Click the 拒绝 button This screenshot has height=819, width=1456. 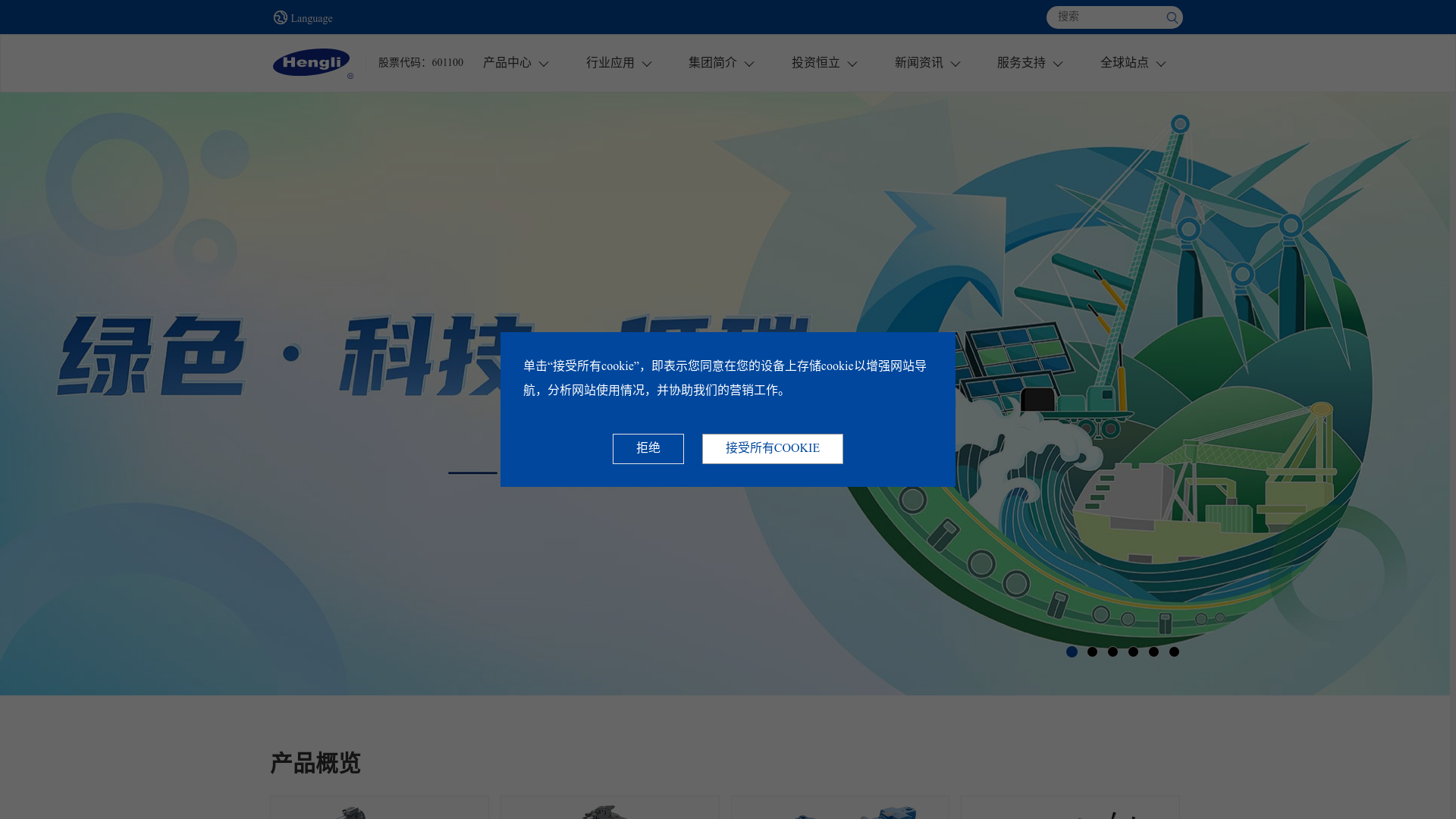coord(648,448)
